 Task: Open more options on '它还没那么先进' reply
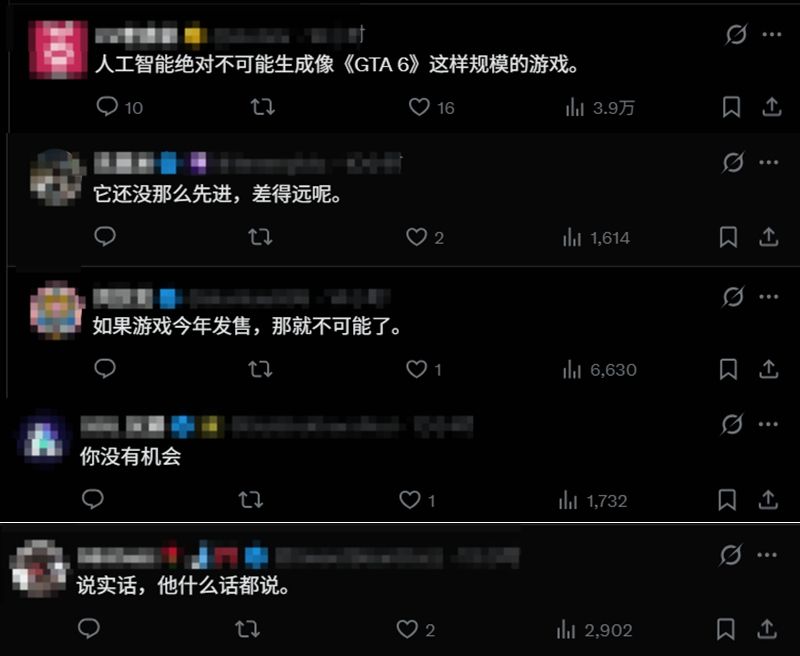768,163
